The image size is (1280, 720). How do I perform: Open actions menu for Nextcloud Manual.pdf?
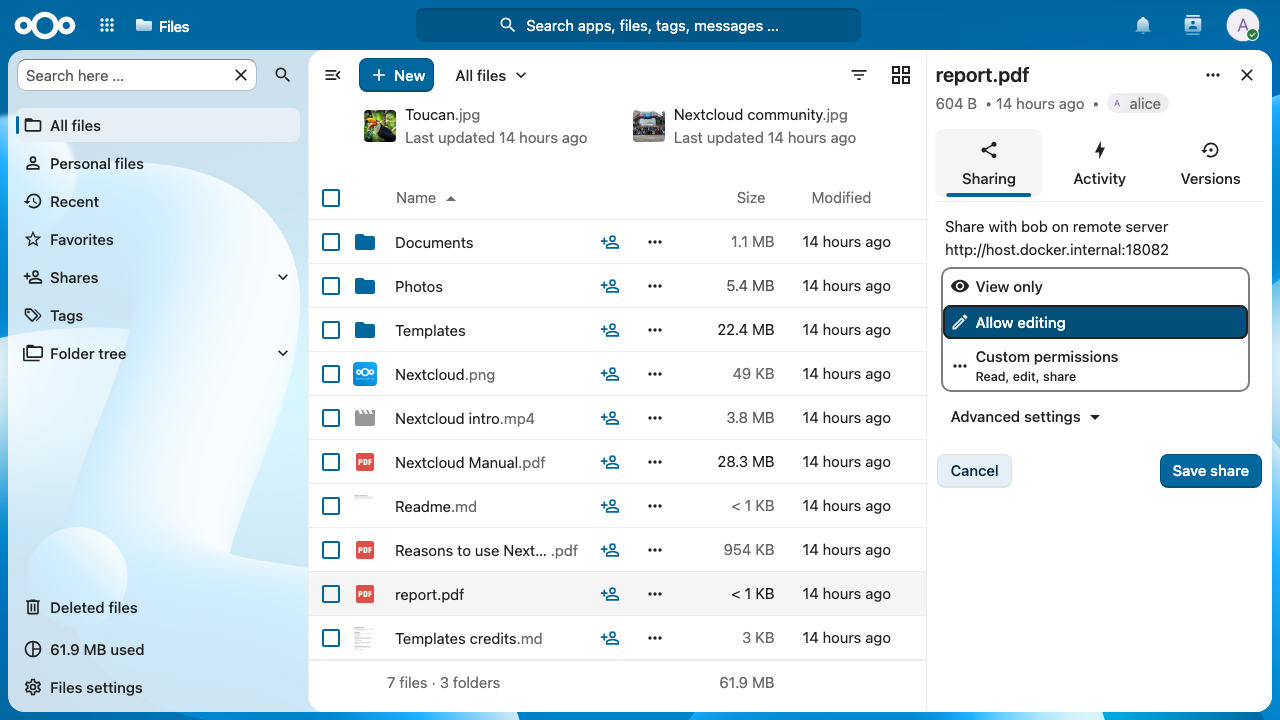tap(655, 462)
